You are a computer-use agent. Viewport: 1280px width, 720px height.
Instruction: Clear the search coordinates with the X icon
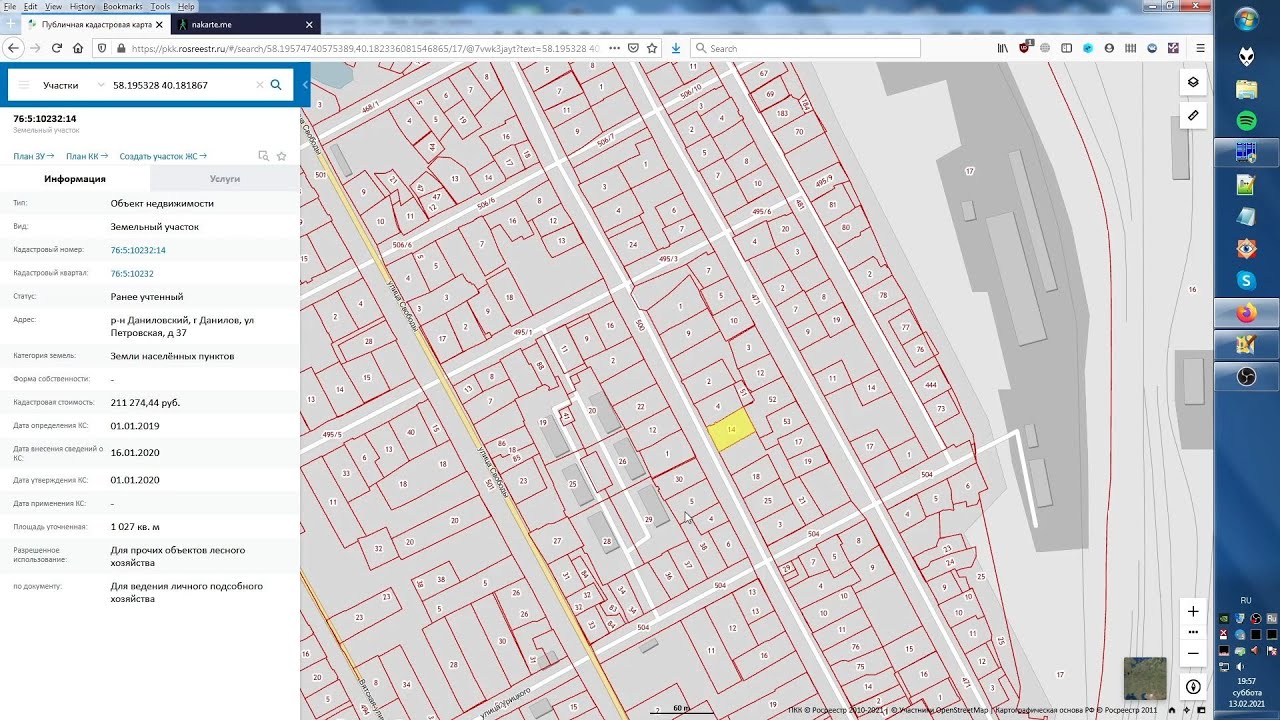click(x=260, y=85)
